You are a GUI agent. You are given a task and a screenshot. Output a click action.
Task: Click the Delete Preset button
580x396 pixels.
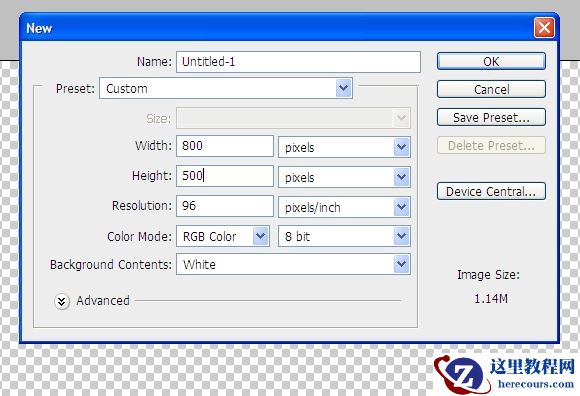pos(491,145)
